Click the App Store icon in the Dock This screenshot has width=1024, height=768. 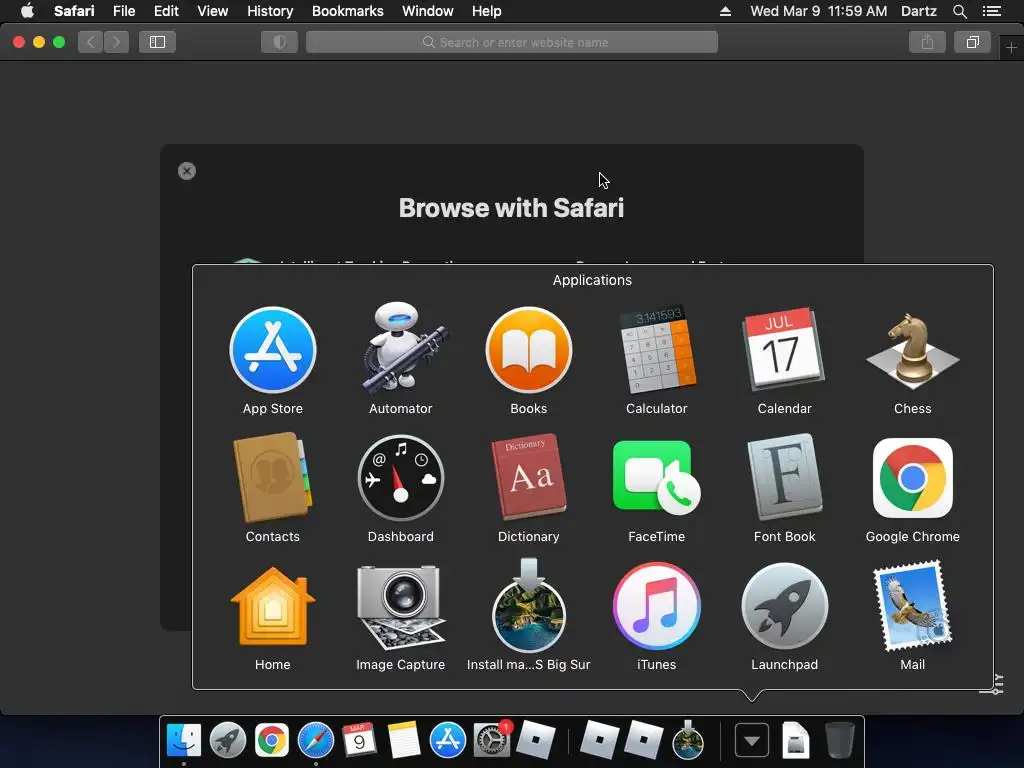[447, 741]
